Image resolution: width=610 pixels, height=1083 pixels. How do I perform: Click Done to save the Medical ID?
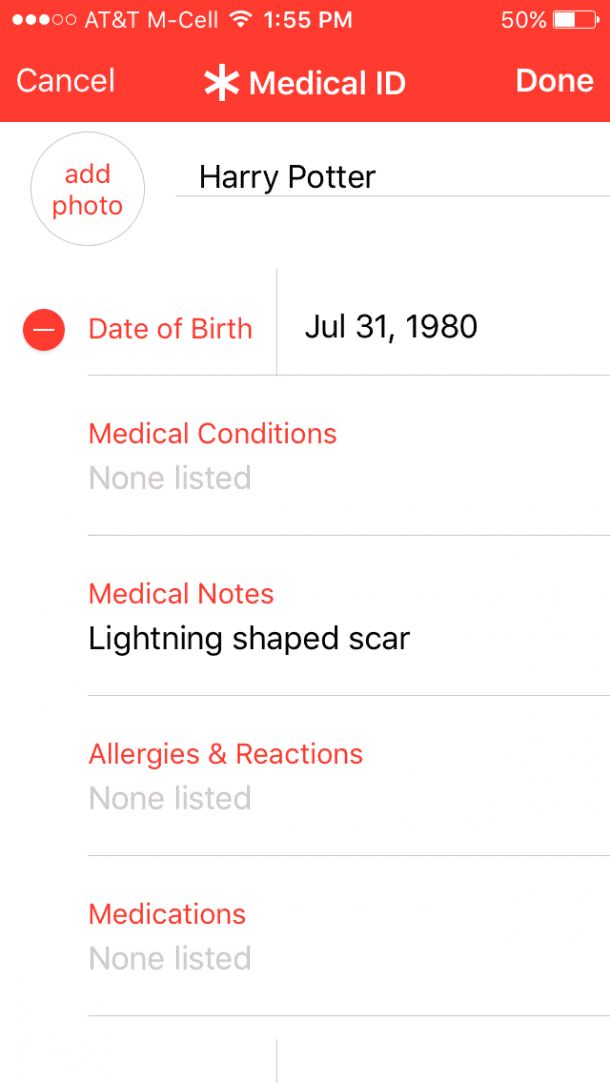click(x=554, y=80)
